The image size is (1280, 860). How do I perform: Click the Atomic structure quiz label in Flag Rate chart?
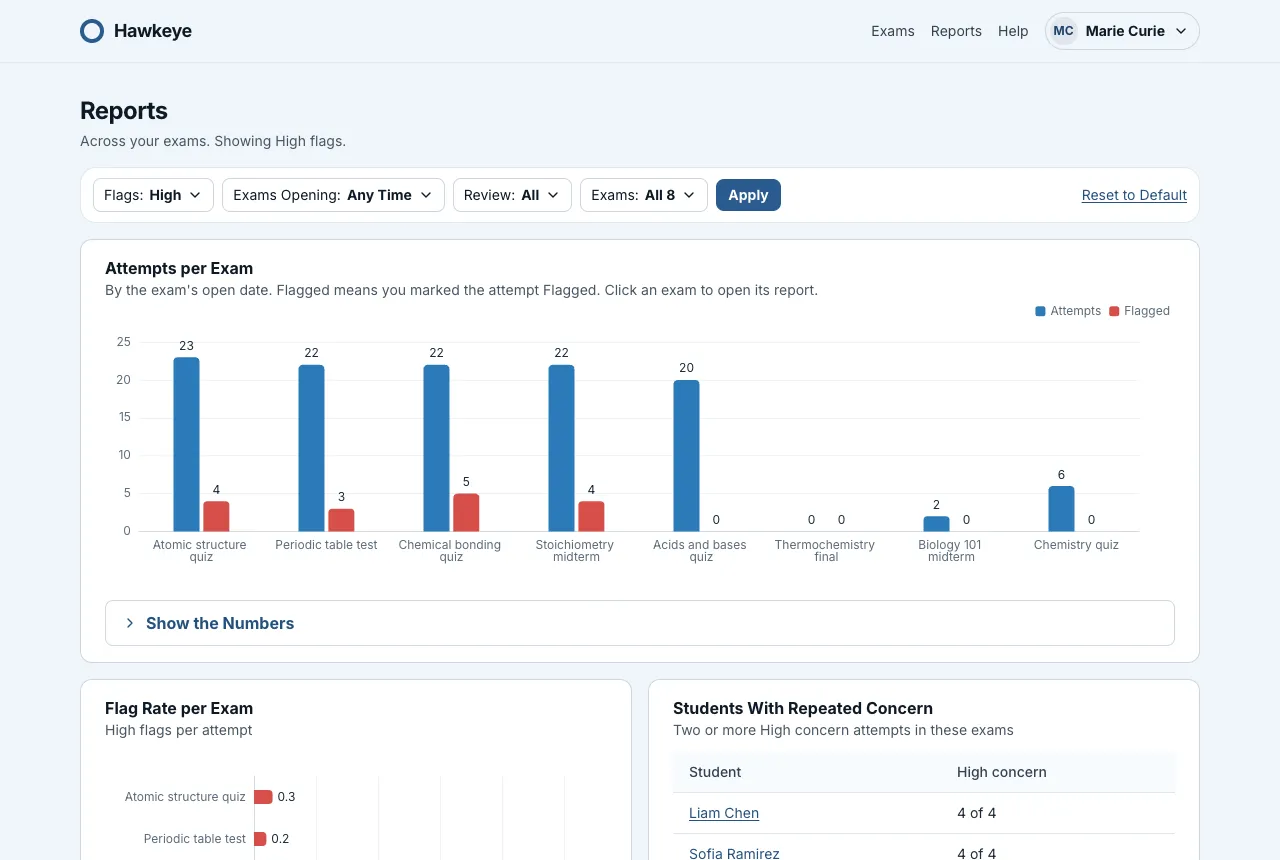tap(185, 797)
